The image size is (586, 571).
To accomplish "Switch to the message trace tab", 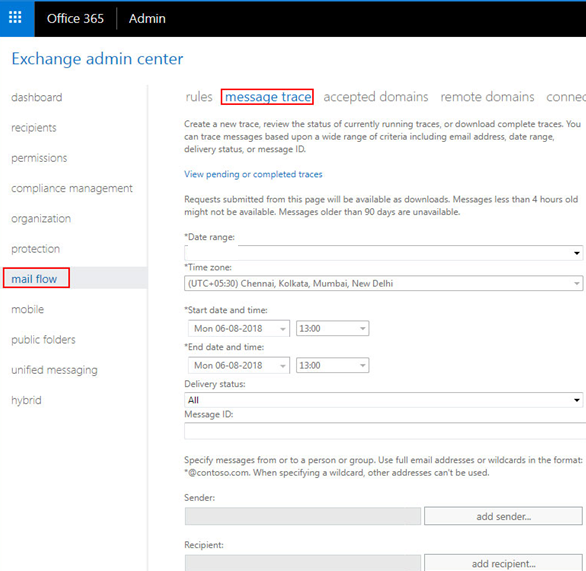I will [268, 97].
